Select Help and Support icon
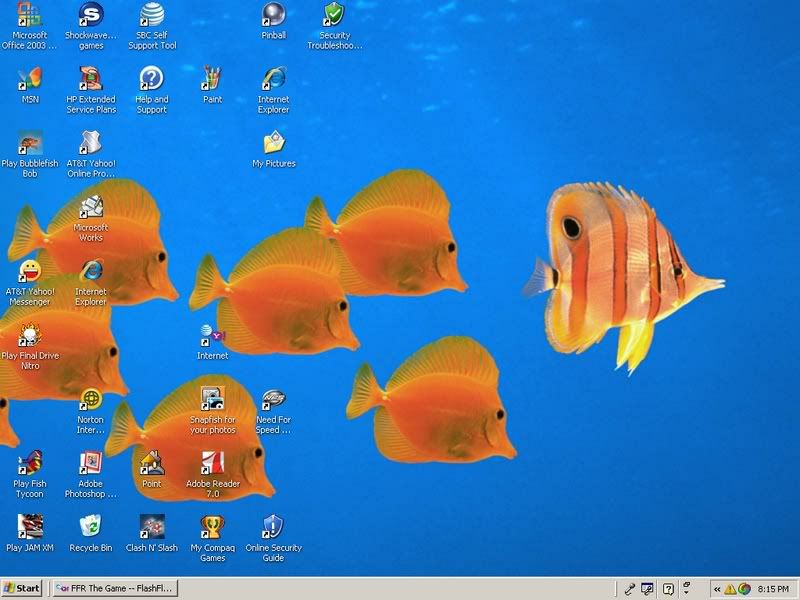Image resolution: width=800 pixels, height=600 pixels. coord(151,79)
